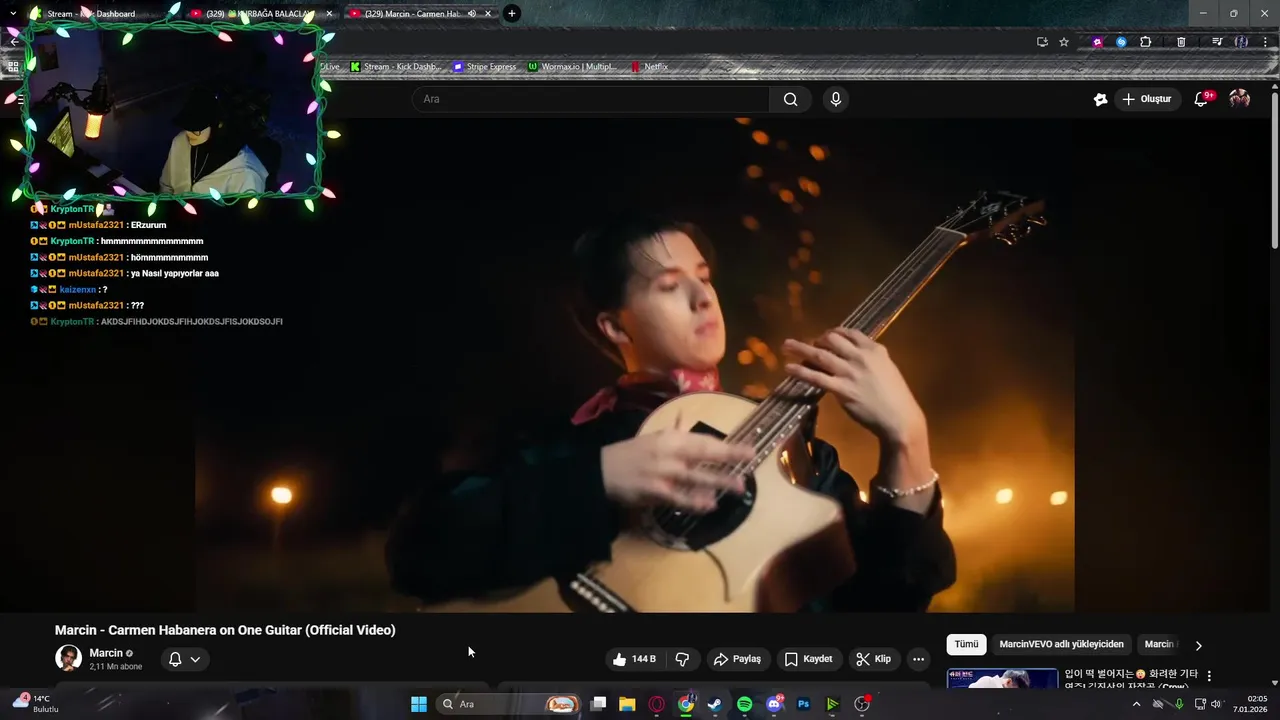Dislike the video with thumbs down
The height and width of the screenshot is (720, 1280).
683,659
